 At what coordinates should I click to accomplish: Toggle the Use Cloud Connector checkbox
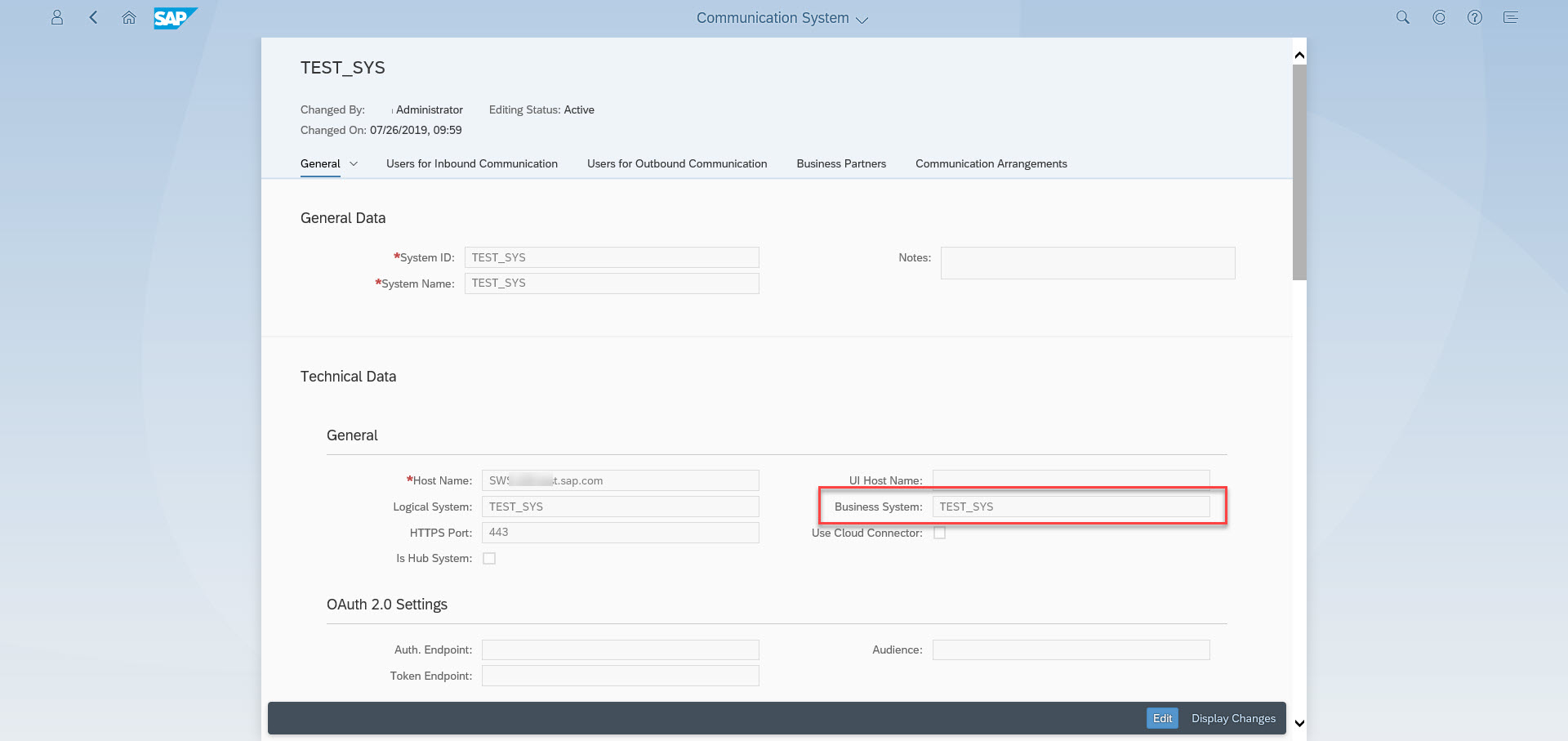pos(939,533)
